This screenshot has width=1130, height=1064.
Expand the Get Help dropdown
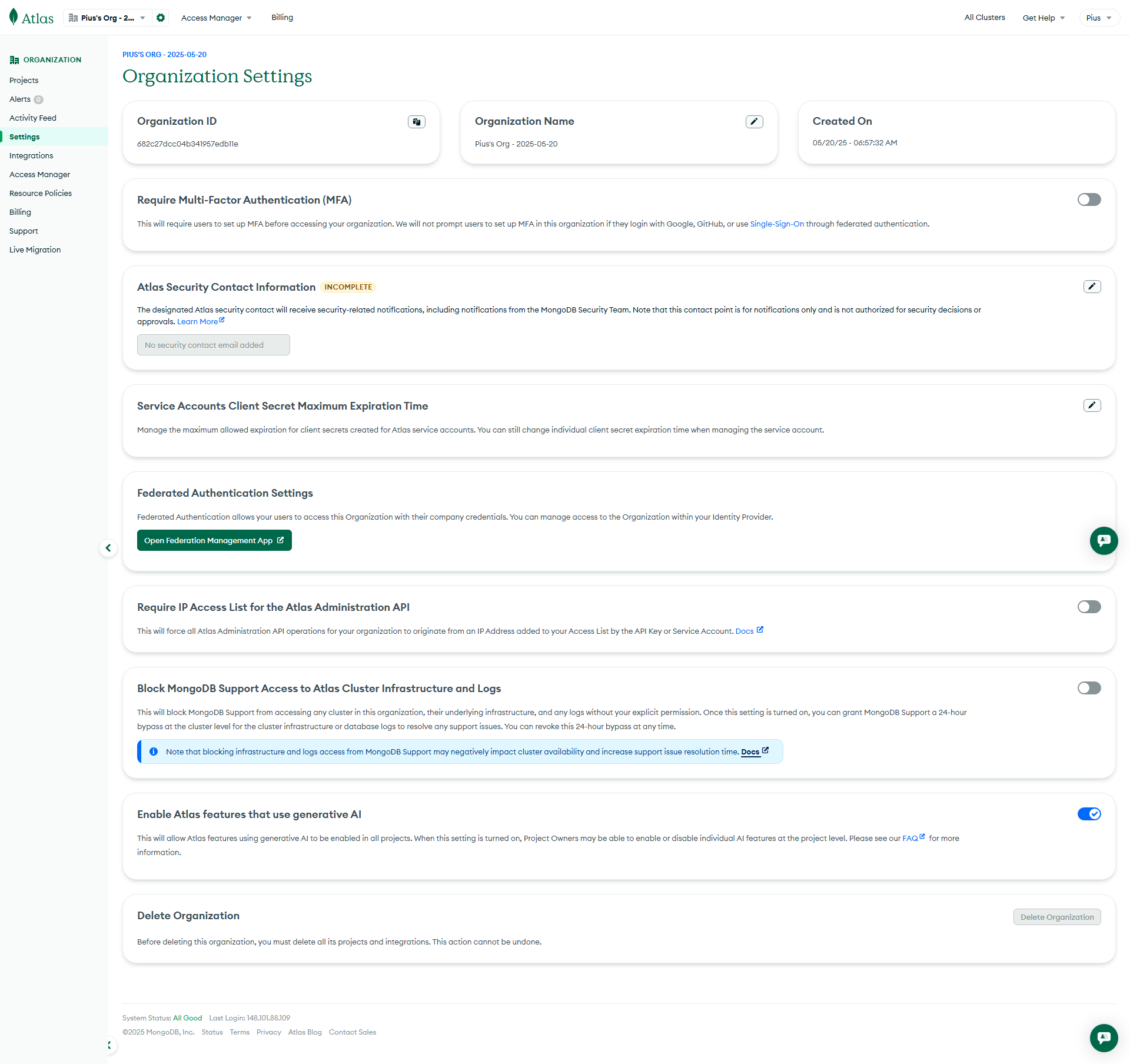click(x=1043, y=18)
